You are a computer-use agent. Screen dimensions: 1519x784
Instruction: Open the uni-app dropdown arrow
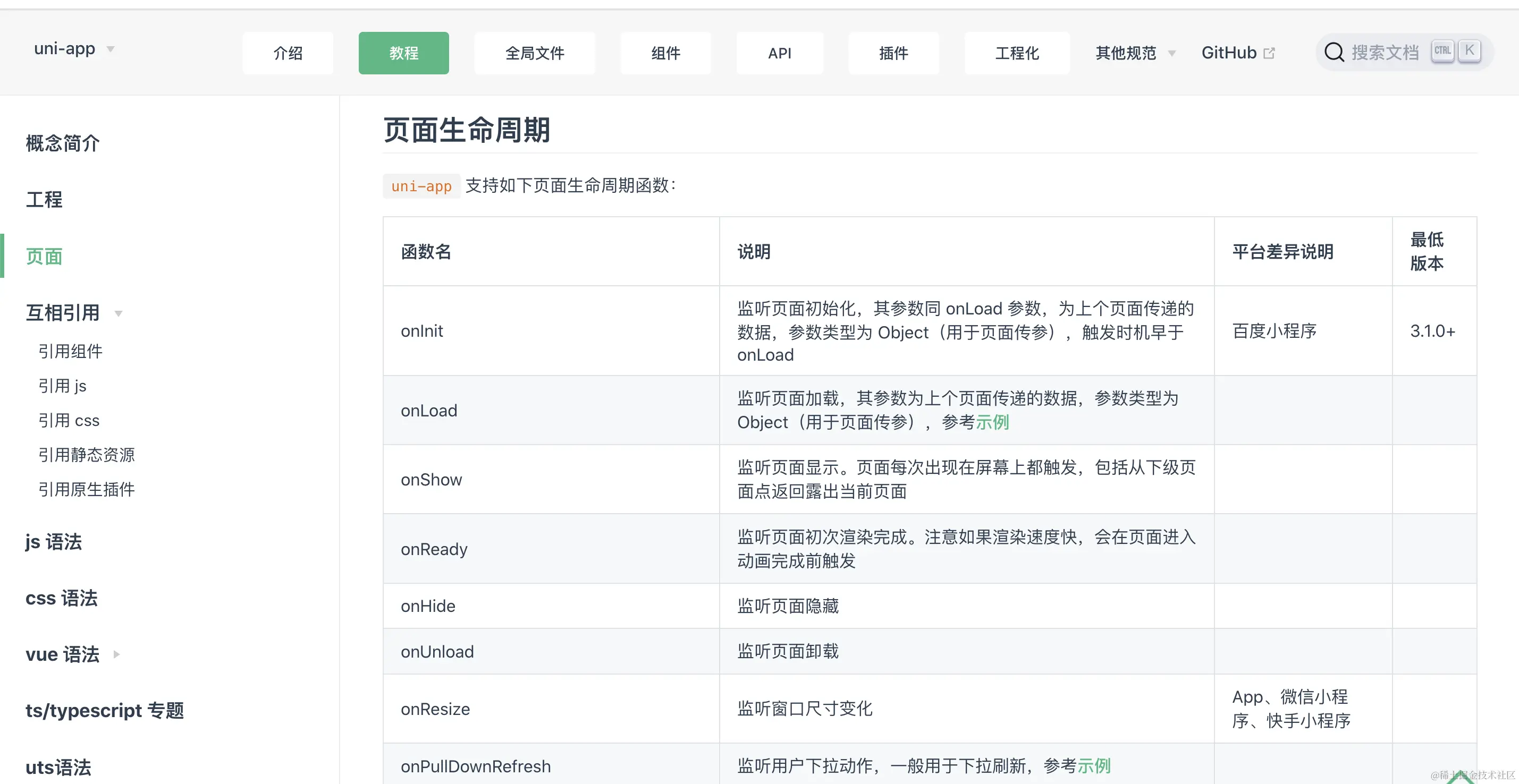click(x=110, y=49)
